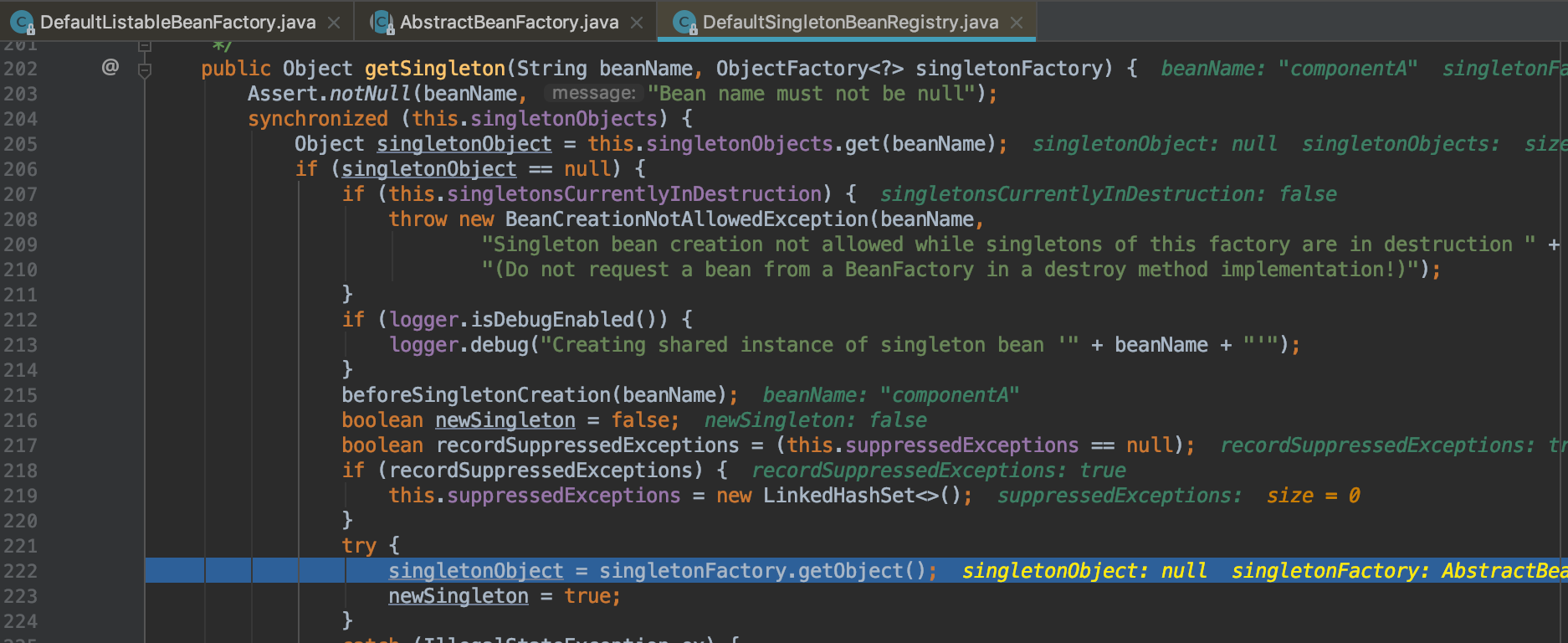Click recordSuppressedExceptions declaration on line 217

point(587,445)
